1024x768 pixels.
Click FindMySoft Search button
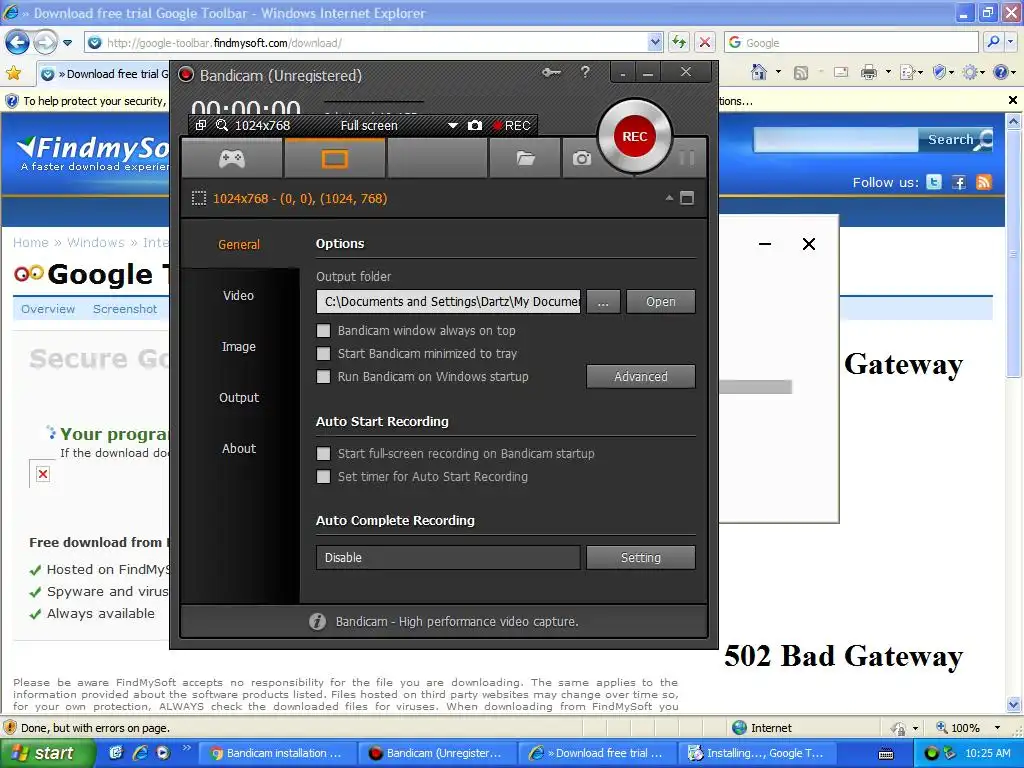coord(957,140)
